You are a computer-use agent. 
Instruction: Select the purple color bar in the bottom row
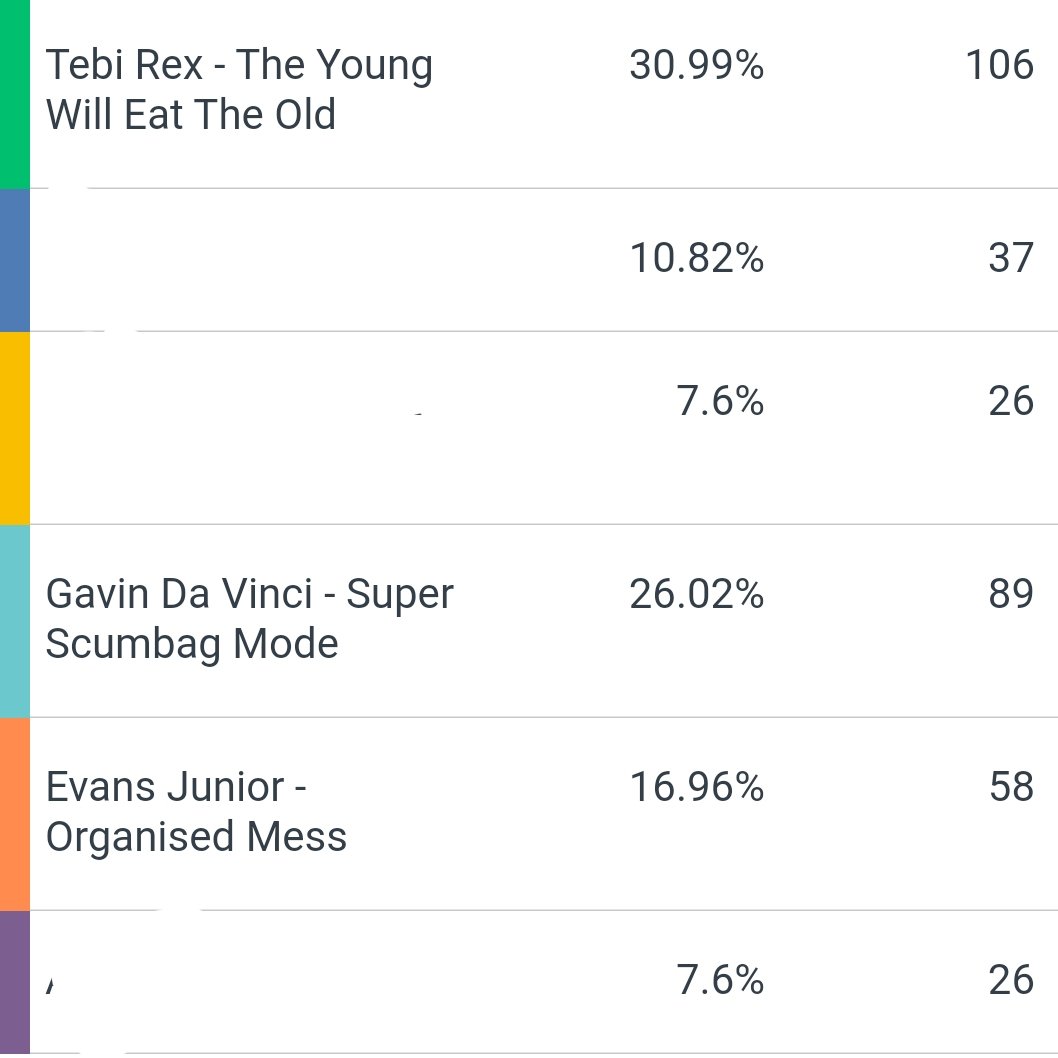coord(15,982)
